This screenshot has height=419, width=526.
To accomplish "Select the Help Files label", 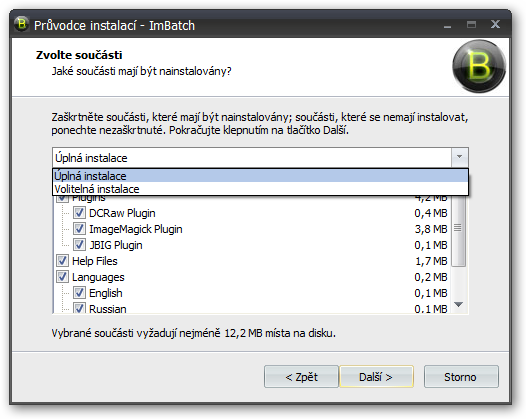I will tap(95, 261).
